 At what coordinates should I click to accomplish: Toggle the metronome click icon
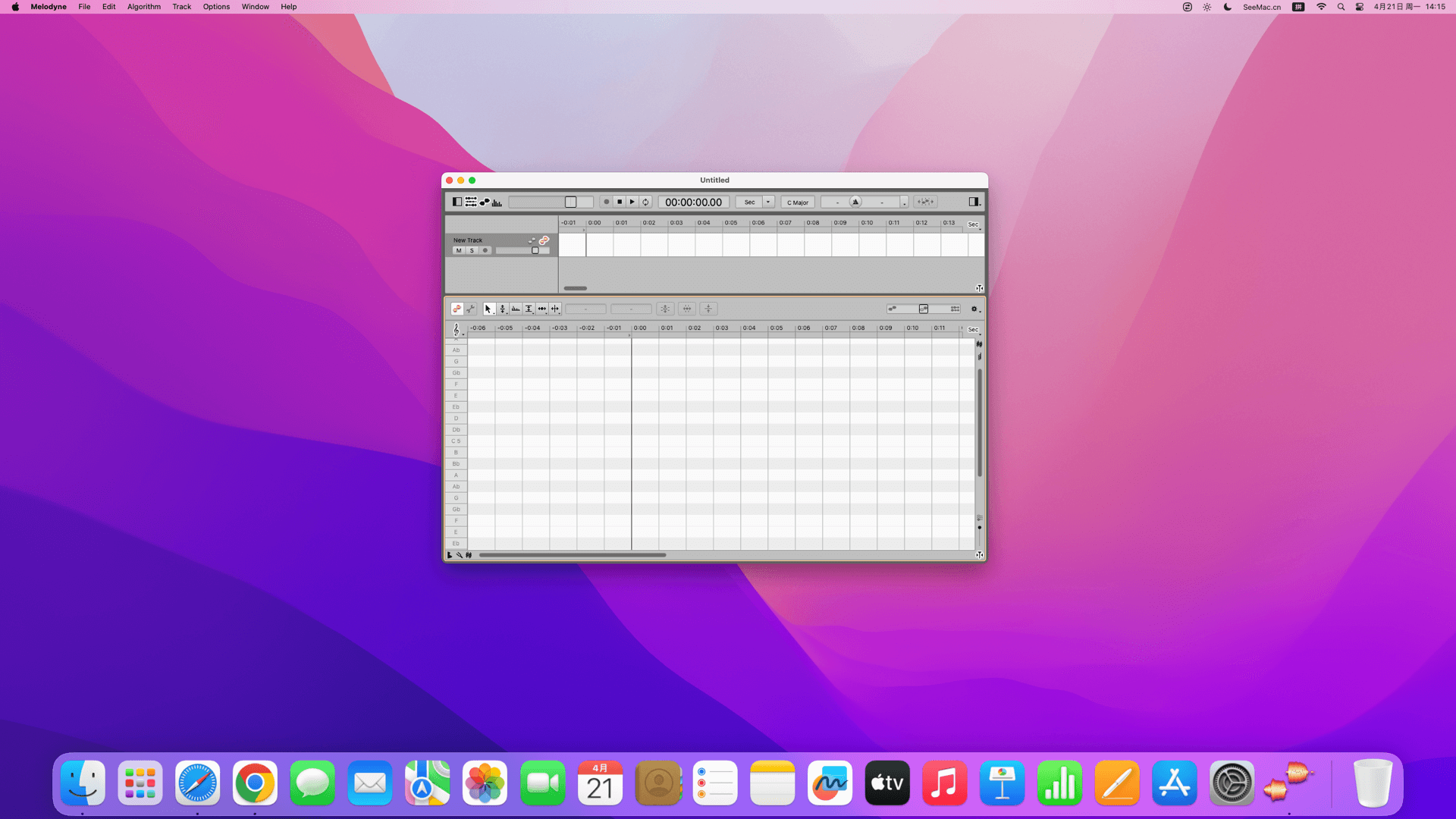click(855, 202)
